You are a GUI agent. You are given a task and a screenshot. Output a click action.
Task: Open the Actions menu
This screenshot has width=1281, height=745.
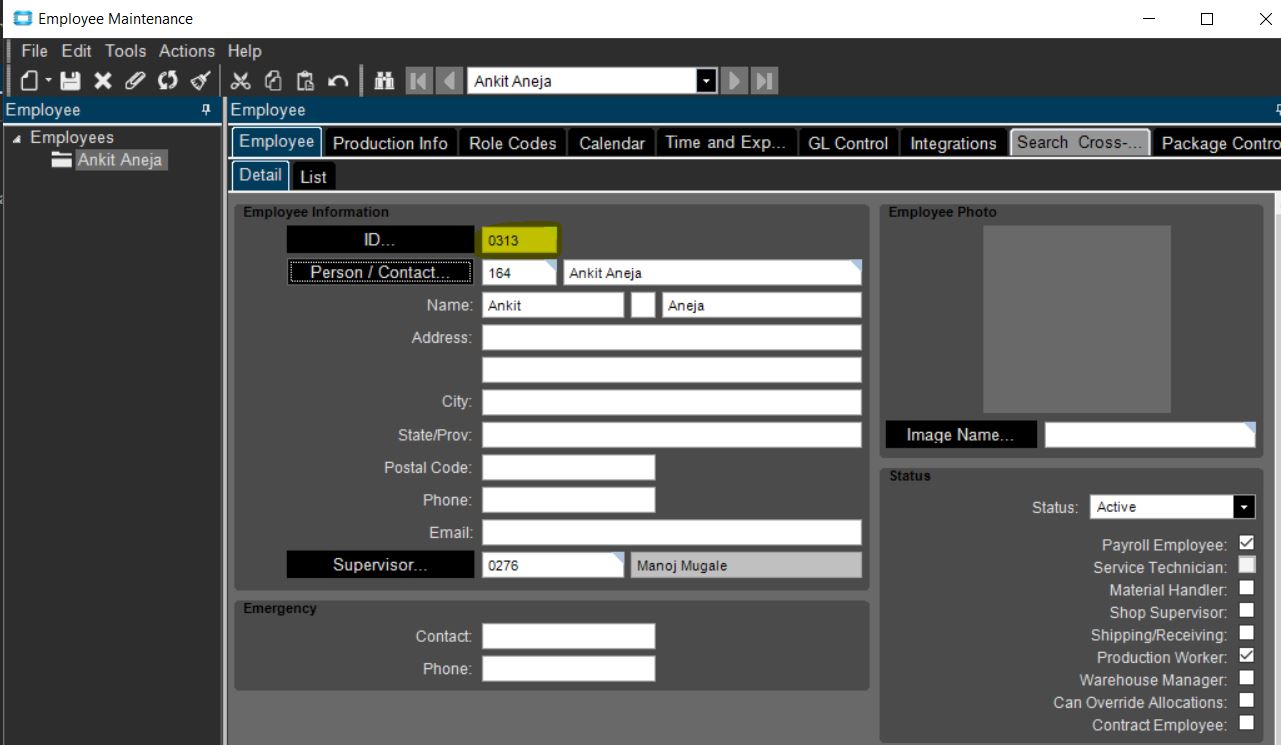186,51
